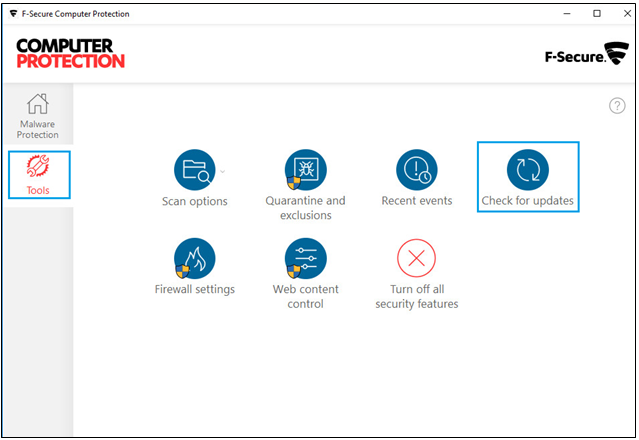The width and height of the screenshot is (639, 440).
Task: Expand the Scan options dropdown arrow
Action: [x=223, y=172]
